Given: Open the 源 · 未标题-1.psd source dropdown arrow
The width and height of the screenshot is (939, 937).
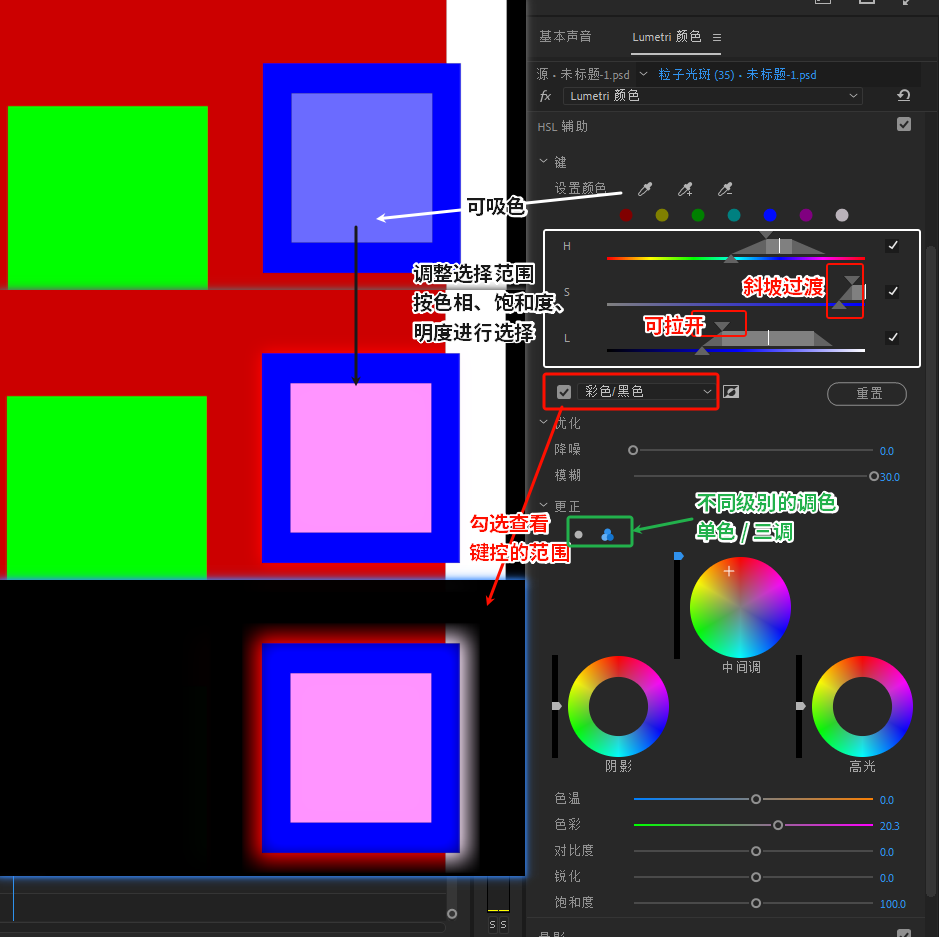Looking at the screenshot, I should click(x=643, y=74).
